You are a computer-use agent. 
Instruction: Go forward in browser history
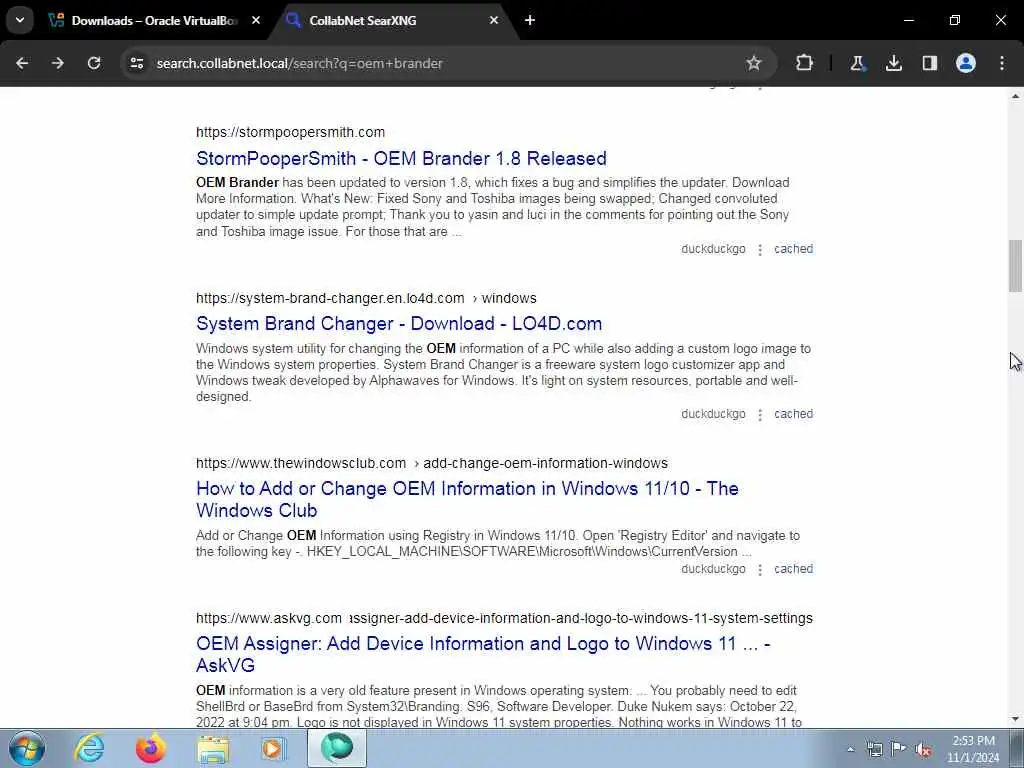58,63
